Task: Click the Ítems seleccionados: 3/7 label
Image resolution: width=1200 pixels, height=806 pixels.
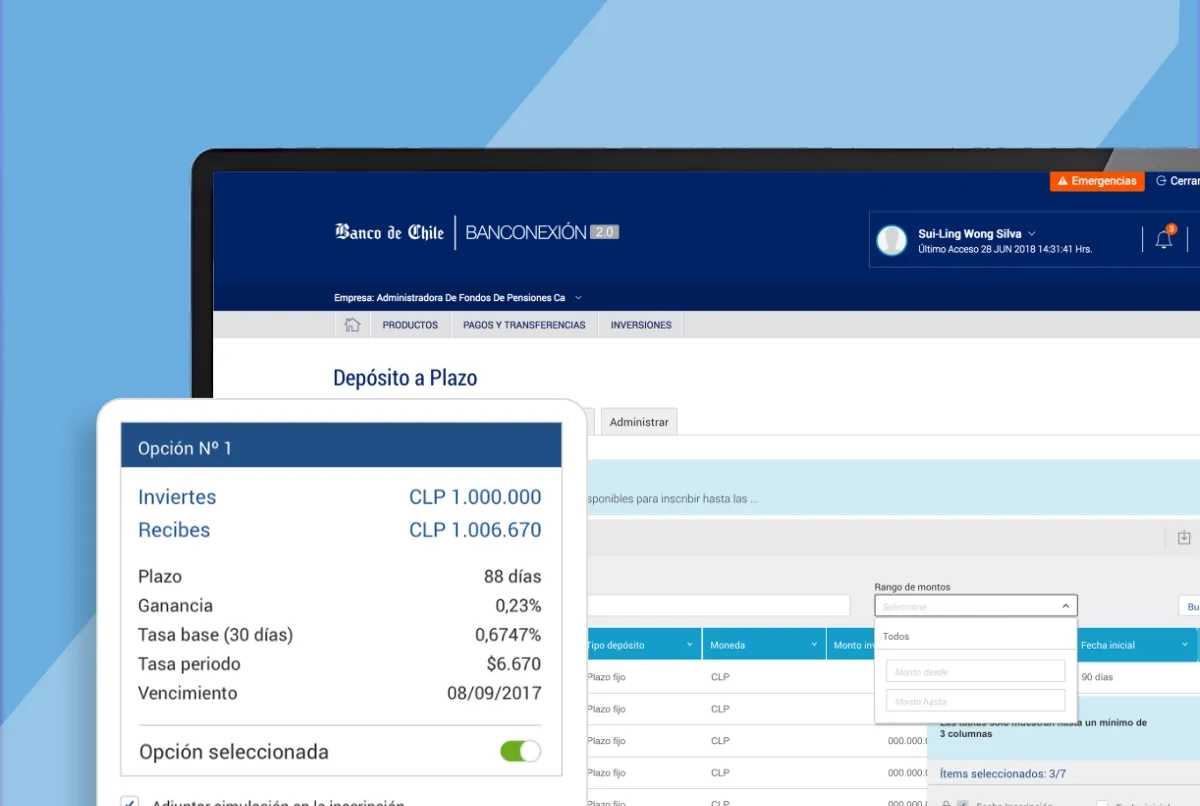Action: 1003,773
